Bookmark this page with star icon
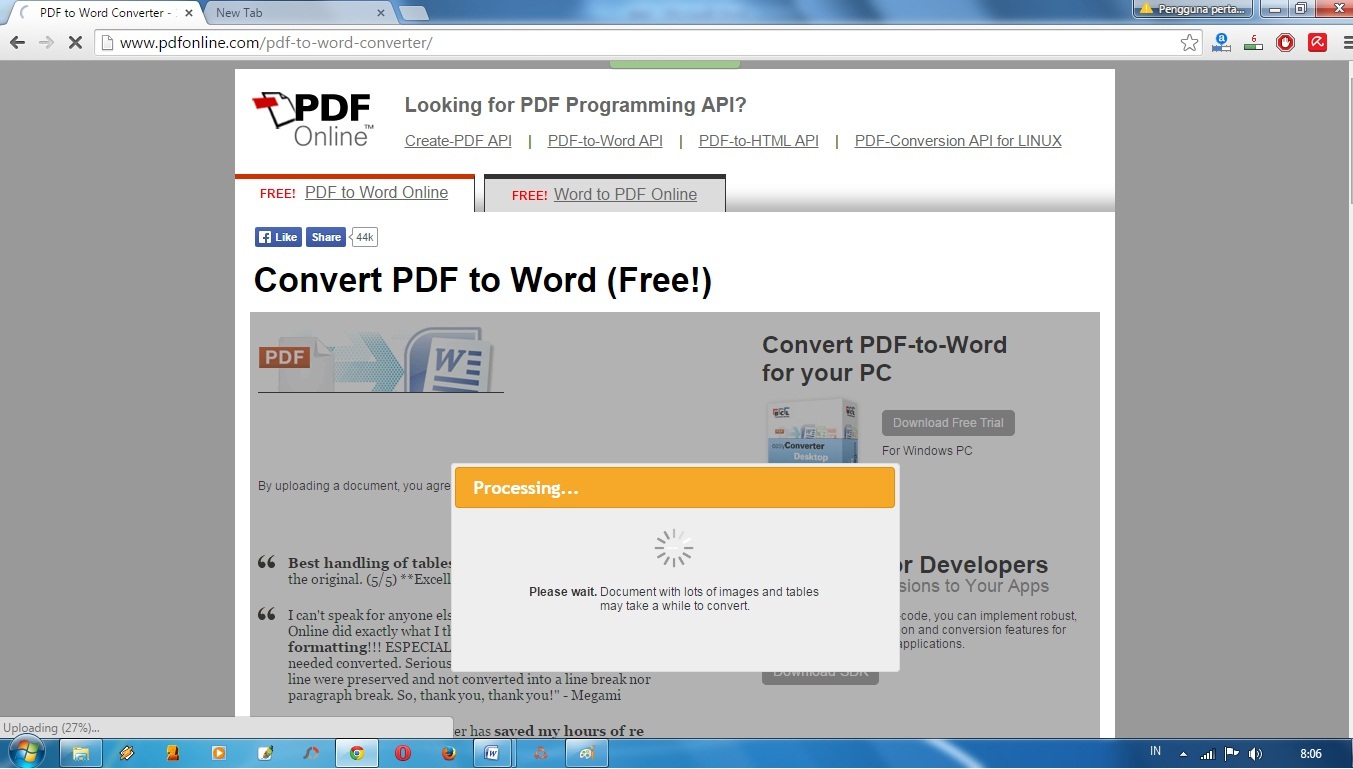 pos(1189,43)
